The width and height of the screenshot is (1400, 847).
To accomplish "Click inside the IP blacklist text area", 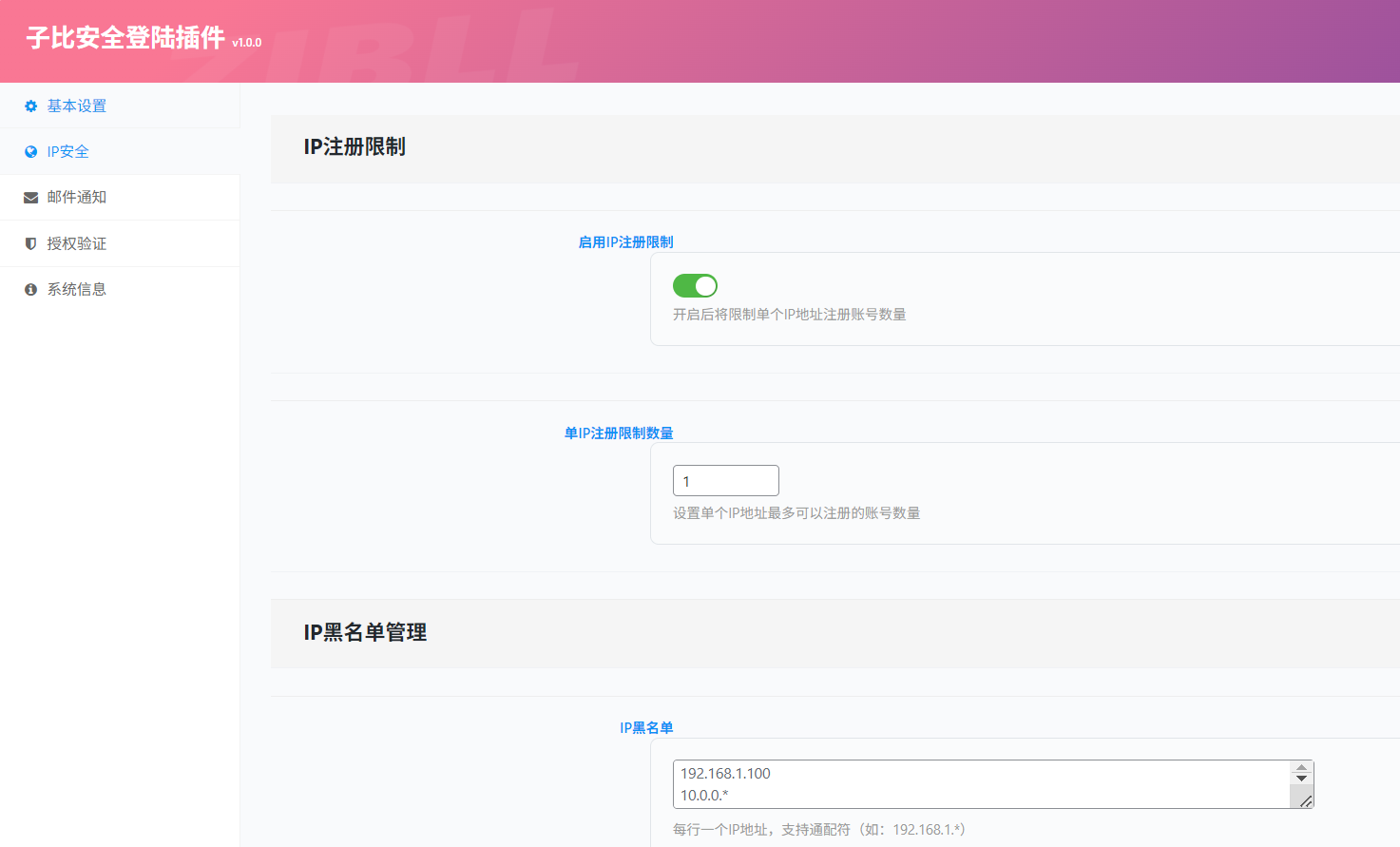I will coord(950,783).
